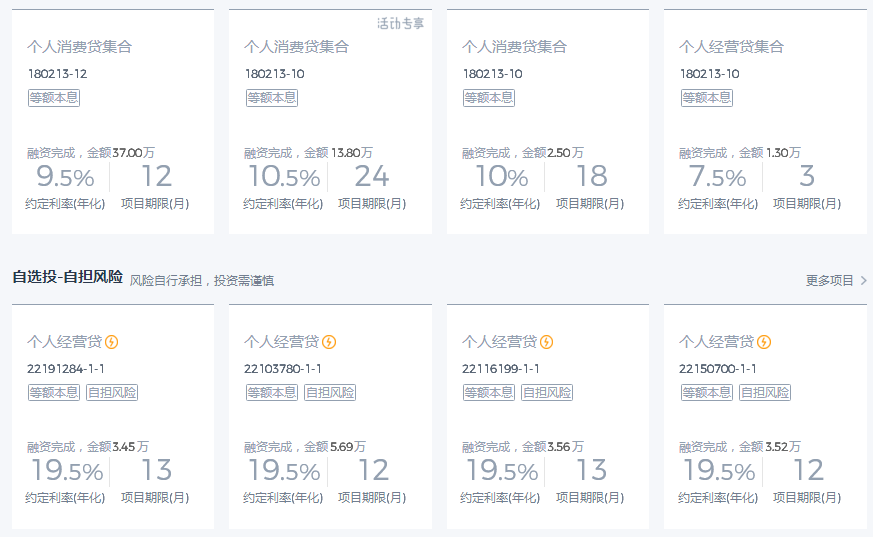Click 融资完成，金额1.30万 text
The height and width of the screenshot is (537, 873).
coord(740,152)
